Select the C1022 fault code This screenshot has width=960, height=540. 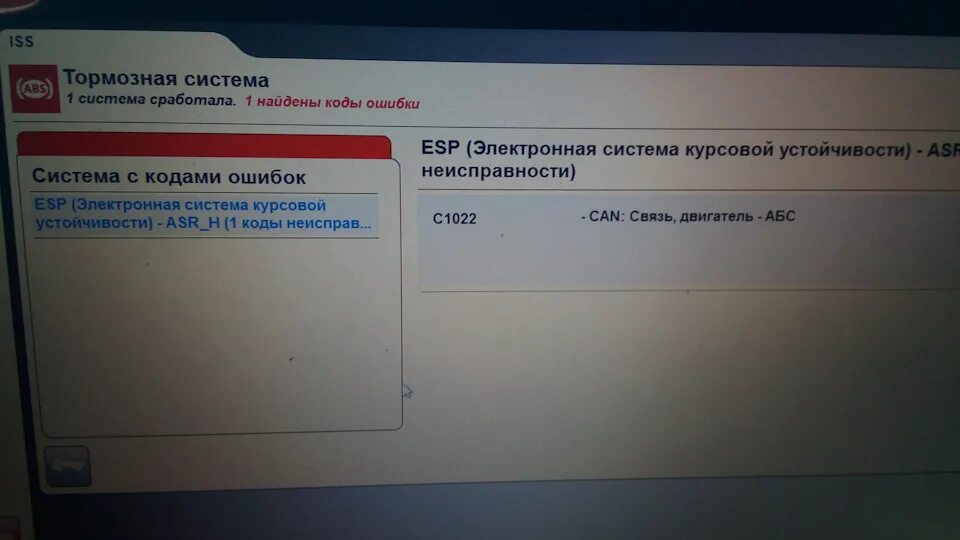tap(454, 219)
